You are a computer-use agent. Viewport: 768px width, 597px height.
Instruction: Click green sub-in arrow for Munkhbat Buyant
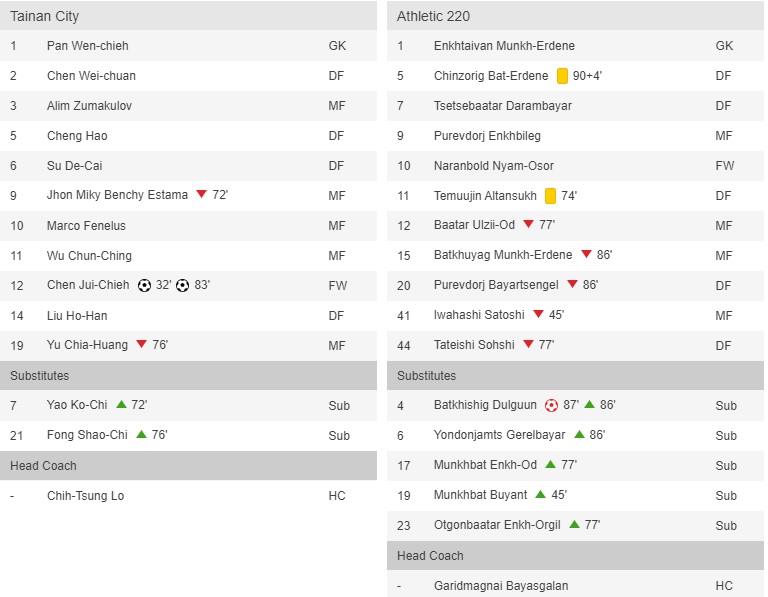540,495
